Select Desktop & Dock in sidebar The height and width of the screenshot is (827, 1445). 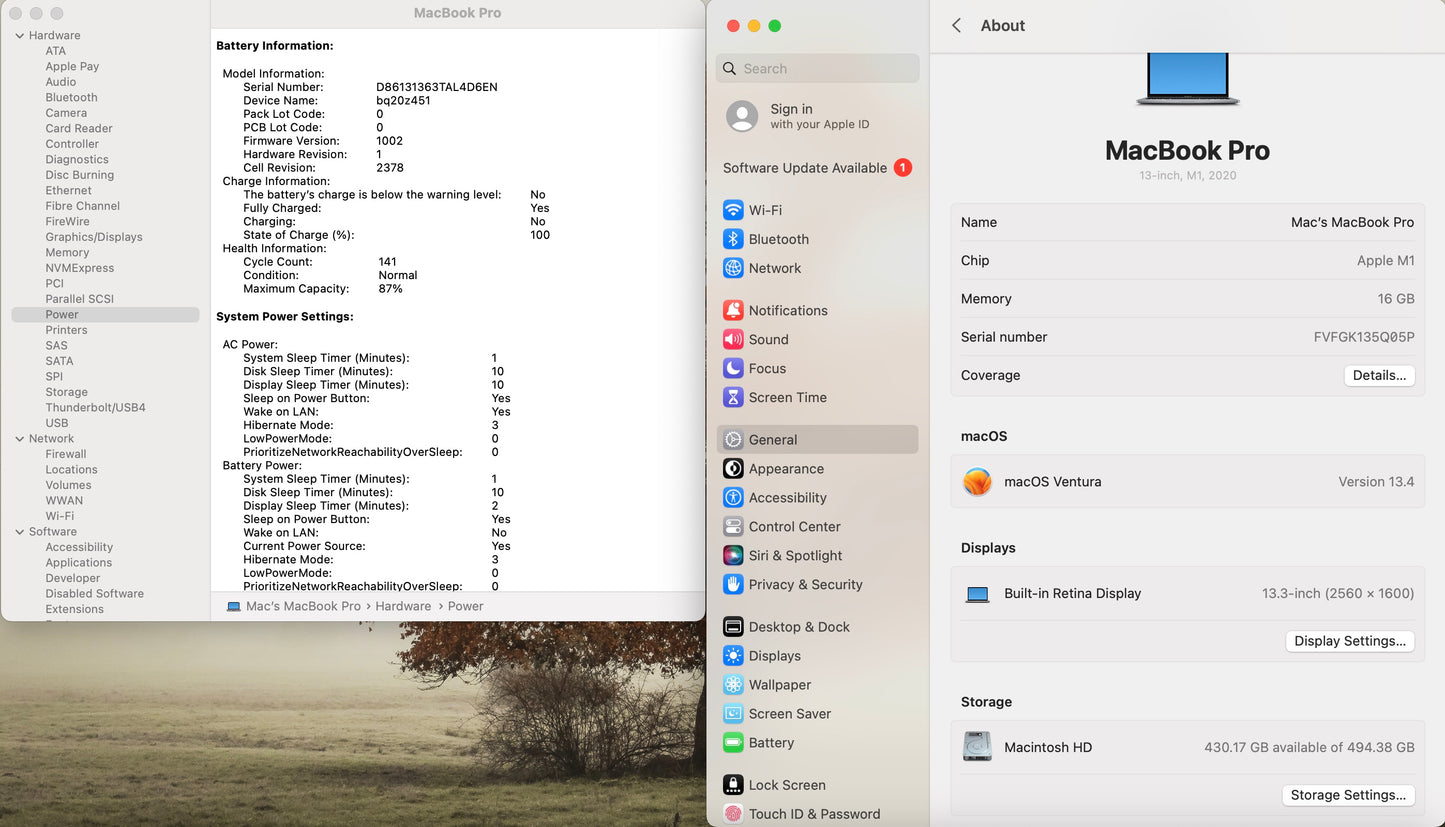click(798, 627)
